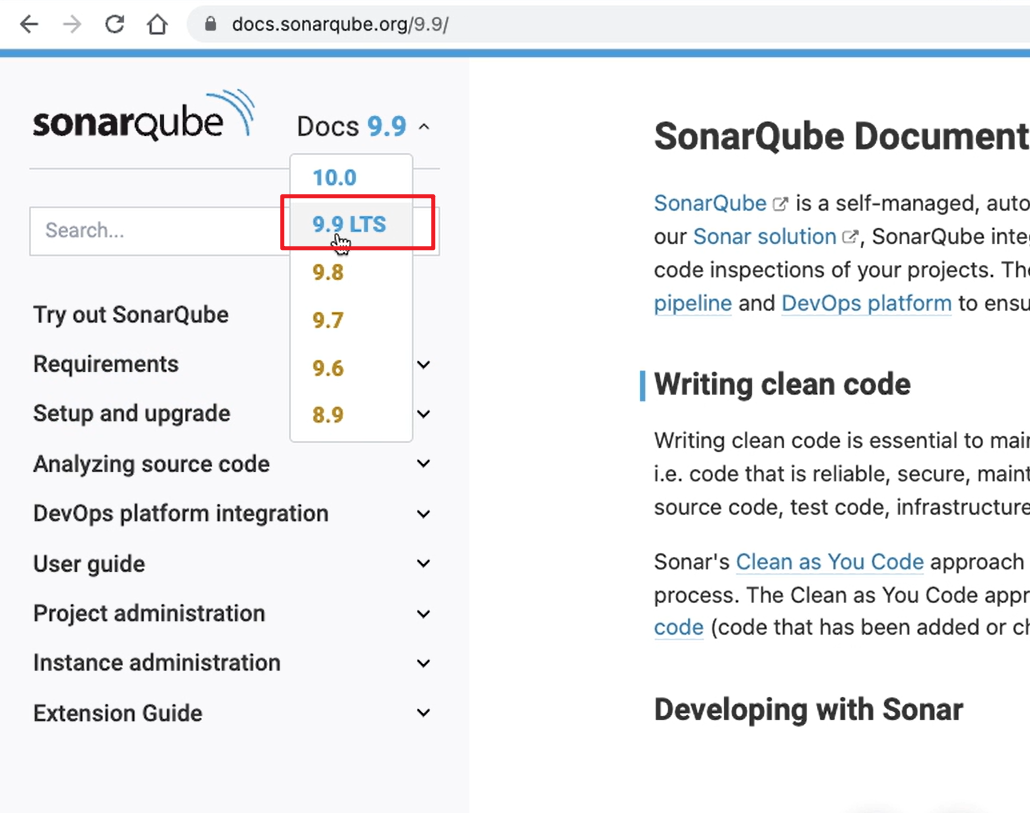Open Extension Guide sidebar item
Image resolution: width=1030 pixels, height=813 pixels.
[x=118, y=713]
